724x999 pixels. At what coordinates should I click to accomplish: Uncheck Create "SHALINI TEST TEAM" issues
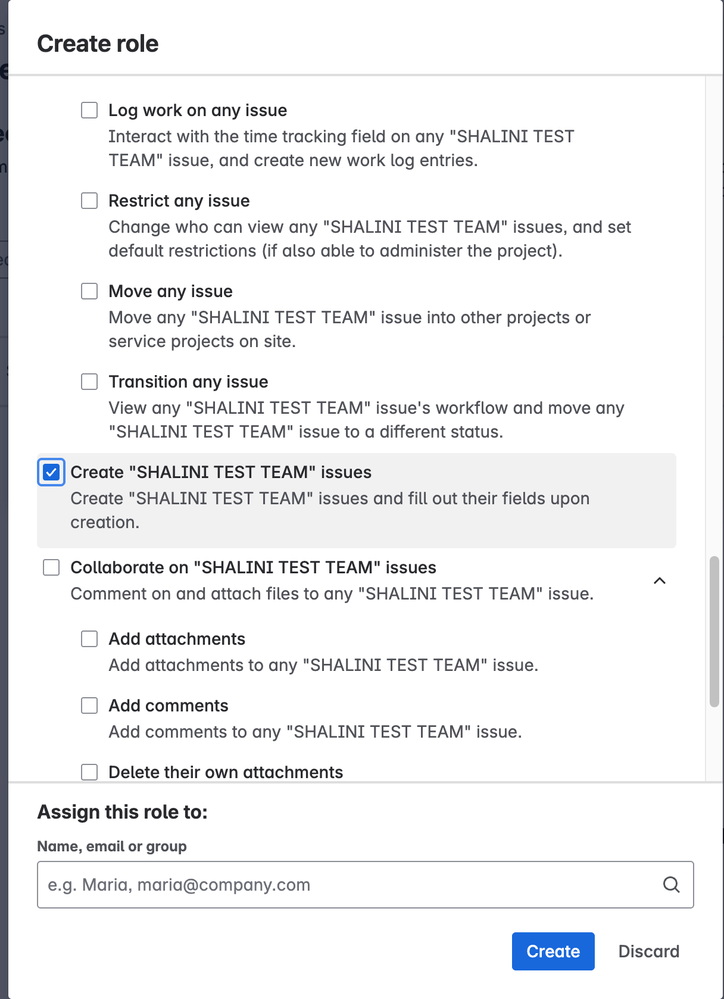click(50, 471)
